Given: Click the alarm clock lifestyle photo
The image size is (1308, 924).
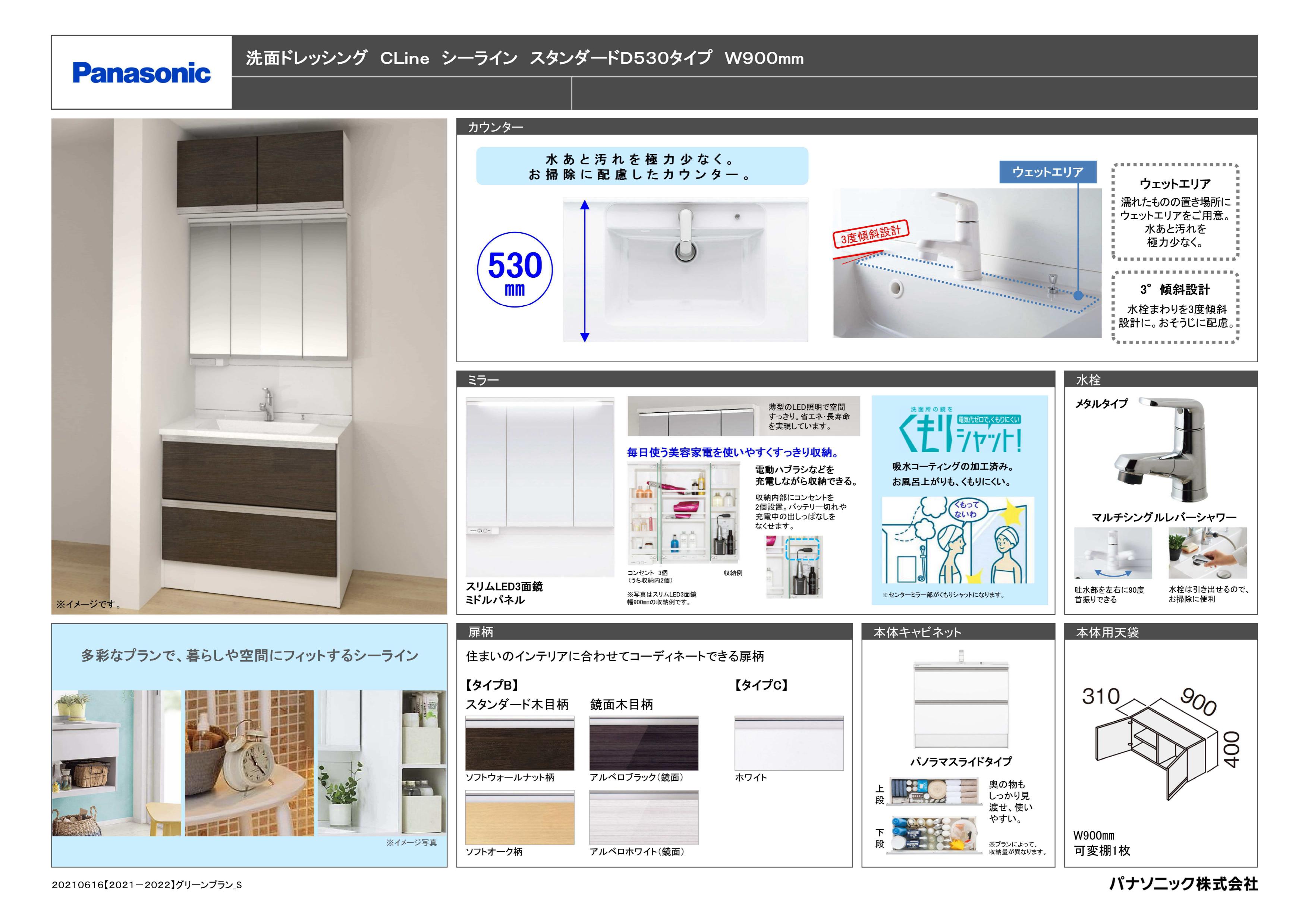Looking at the screenshot, I should click(x=249, y=763).
